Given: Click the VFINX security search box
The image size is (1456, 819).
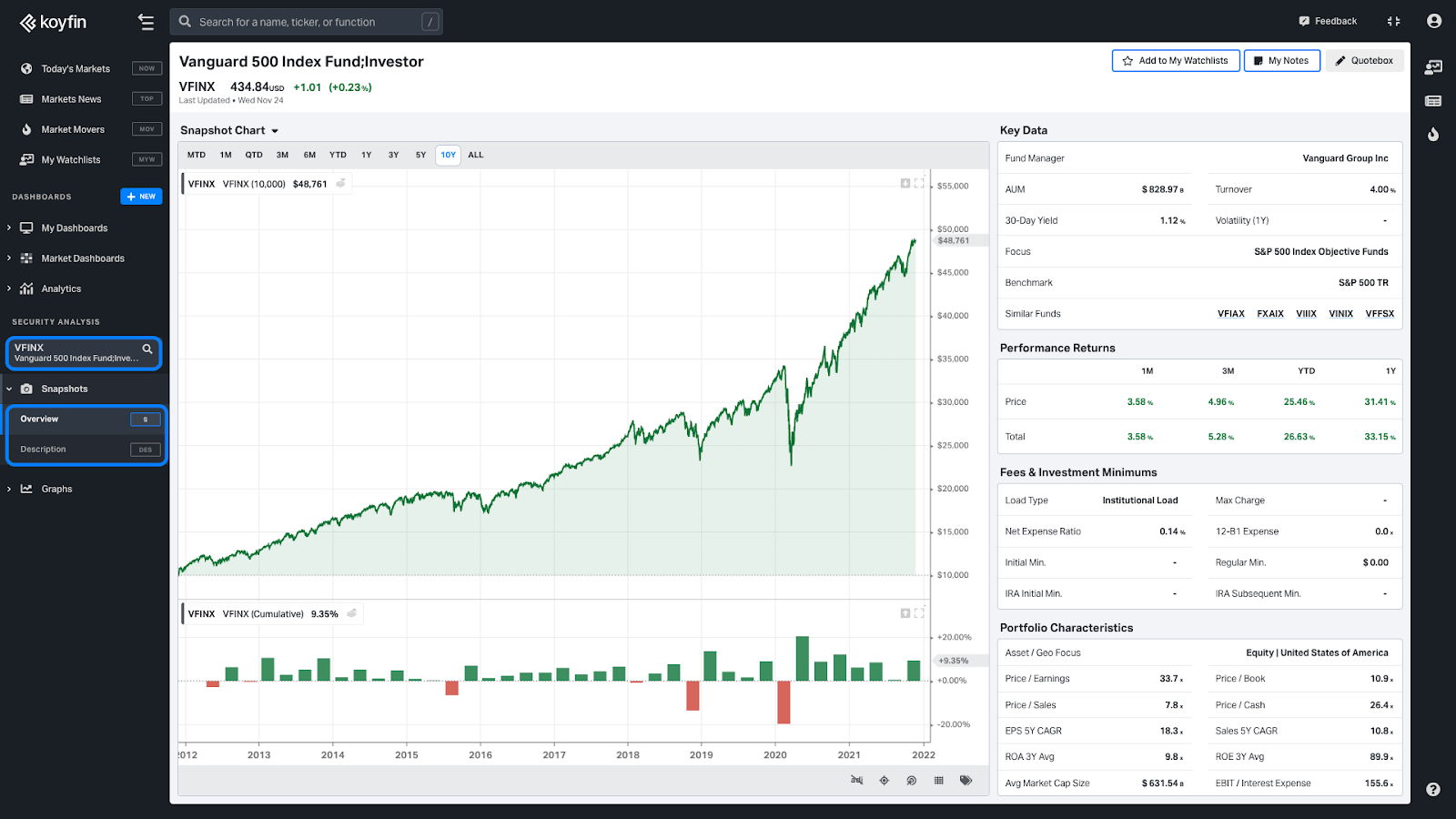Looking at the screenshot, I should pyautogui.click(x=84, y=353).
